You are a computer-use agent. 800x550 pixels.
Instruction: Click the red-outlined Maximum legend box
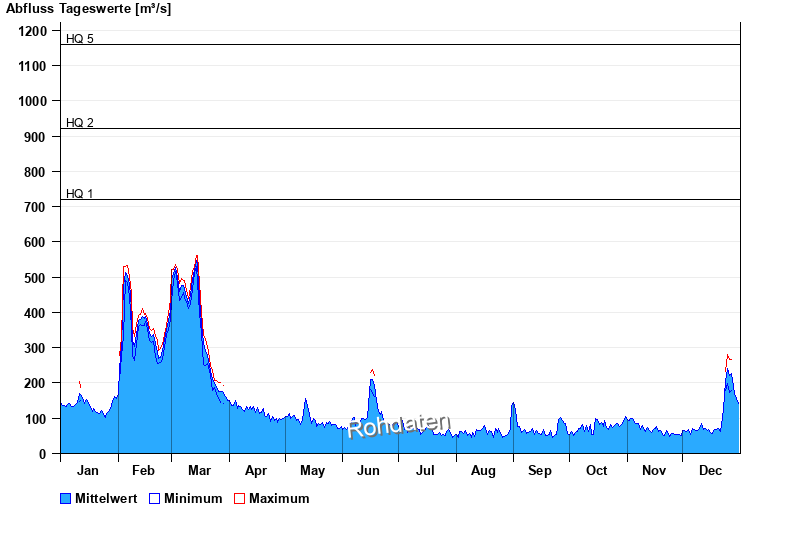coord(239,498)
